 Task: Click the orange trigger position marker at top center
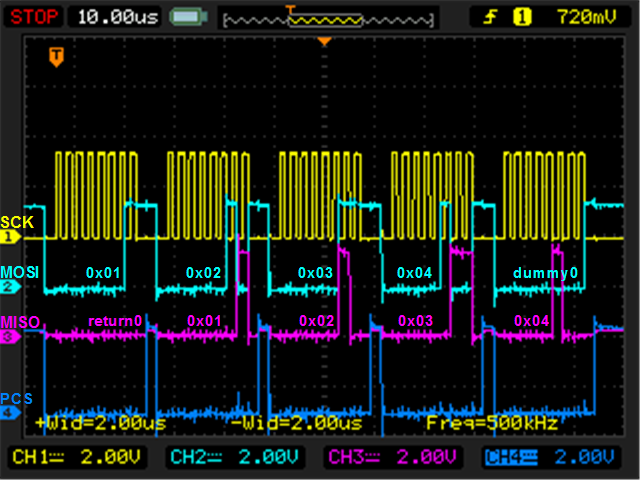click(x=324, y=41)
